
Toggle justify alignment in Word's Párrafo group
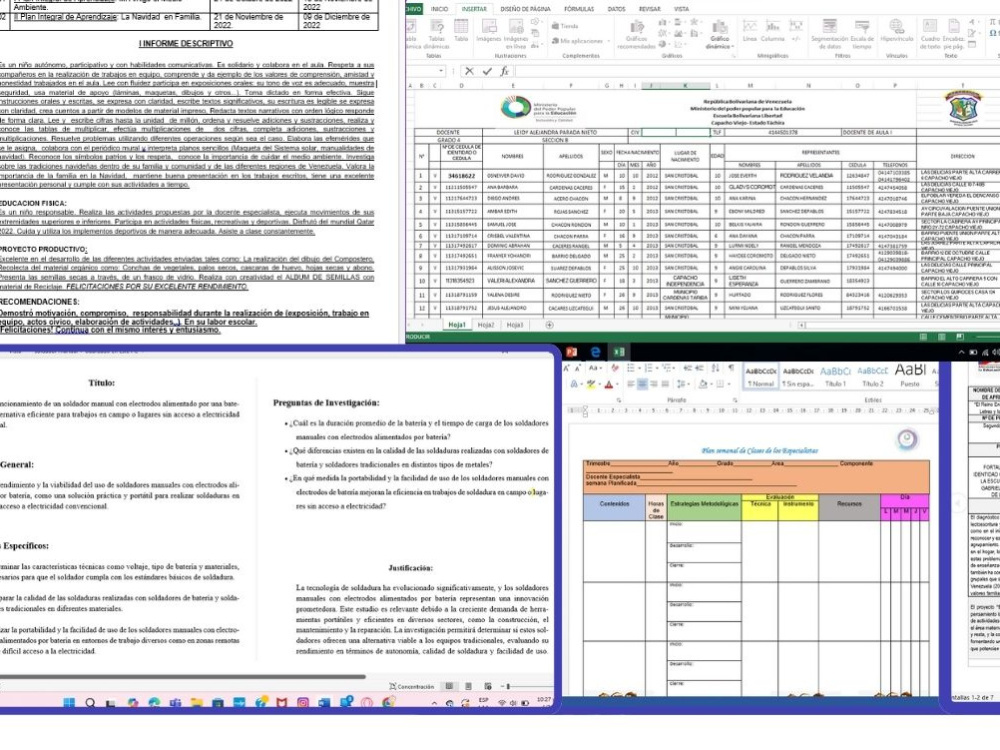pos(665,384)
